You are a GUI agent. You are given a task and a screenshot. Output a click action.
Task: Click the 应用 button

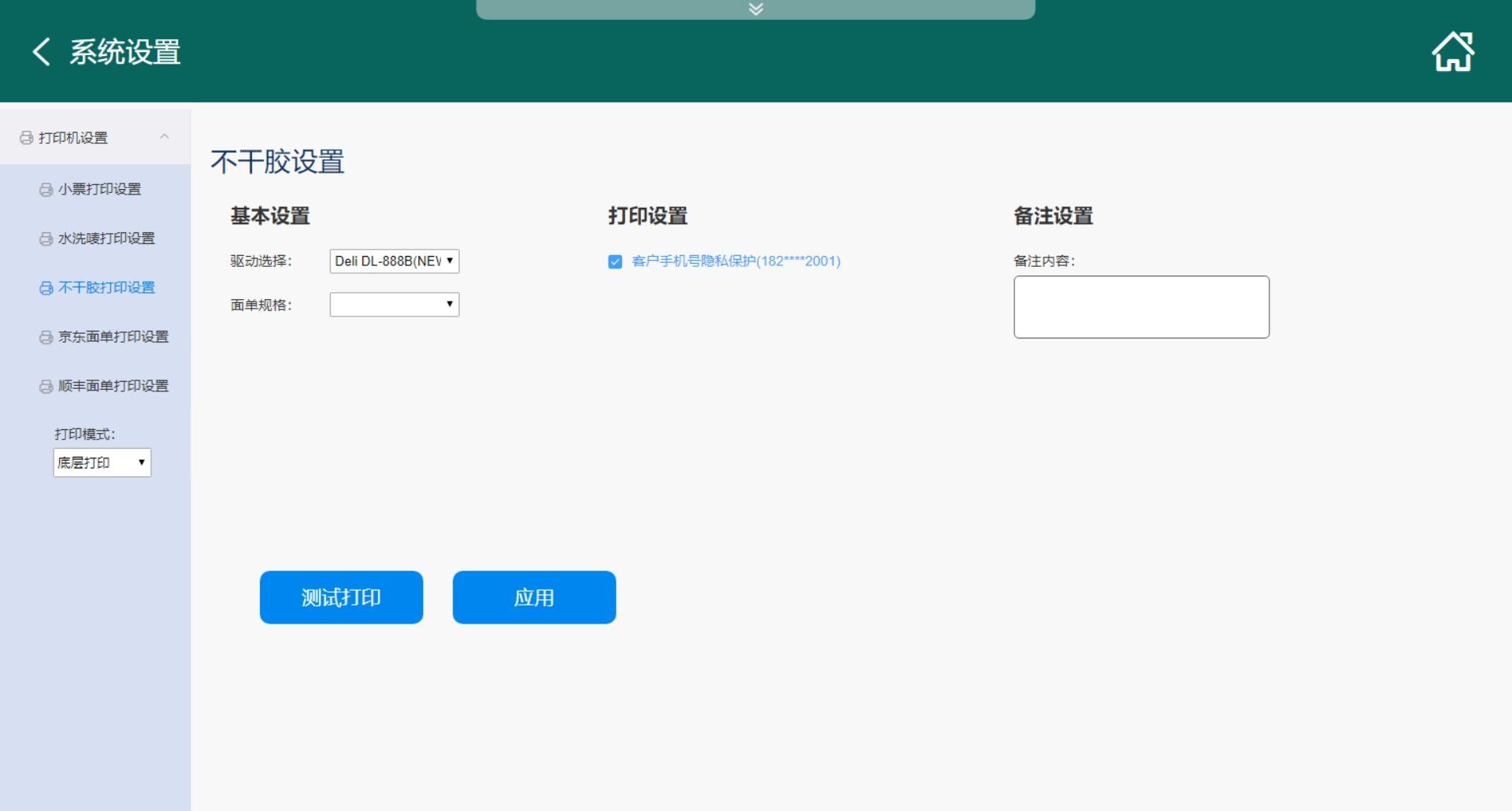click(534, 598)
